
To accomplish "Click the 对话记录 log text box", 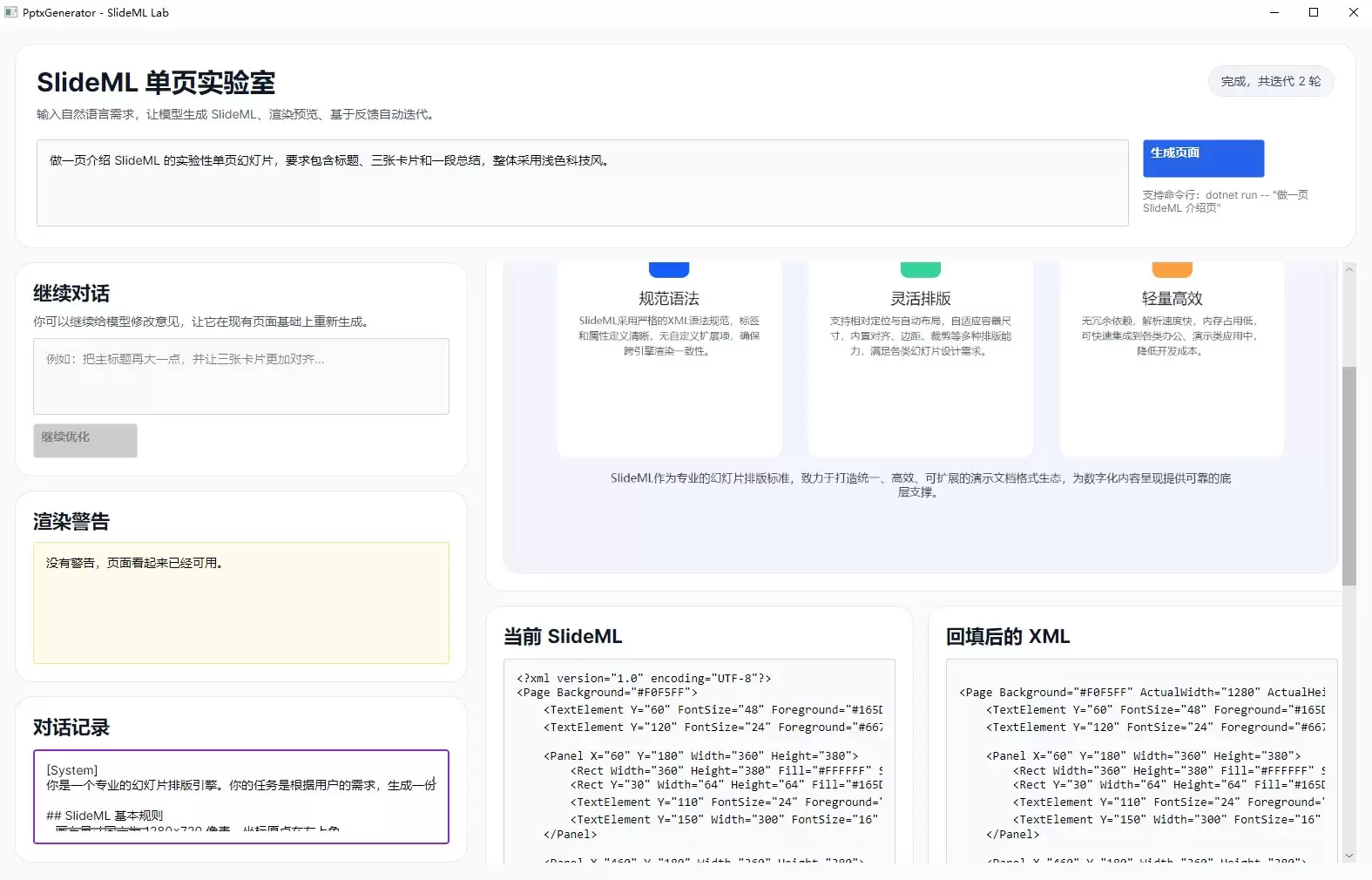I will tap(241, 796).
